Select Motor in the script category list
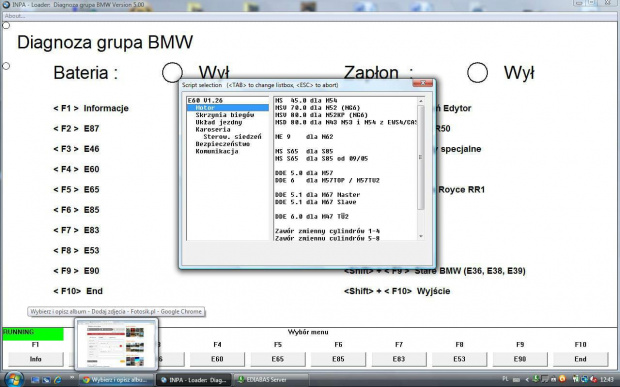This screenshot has height=387, width=620. [x=228, y=108]
